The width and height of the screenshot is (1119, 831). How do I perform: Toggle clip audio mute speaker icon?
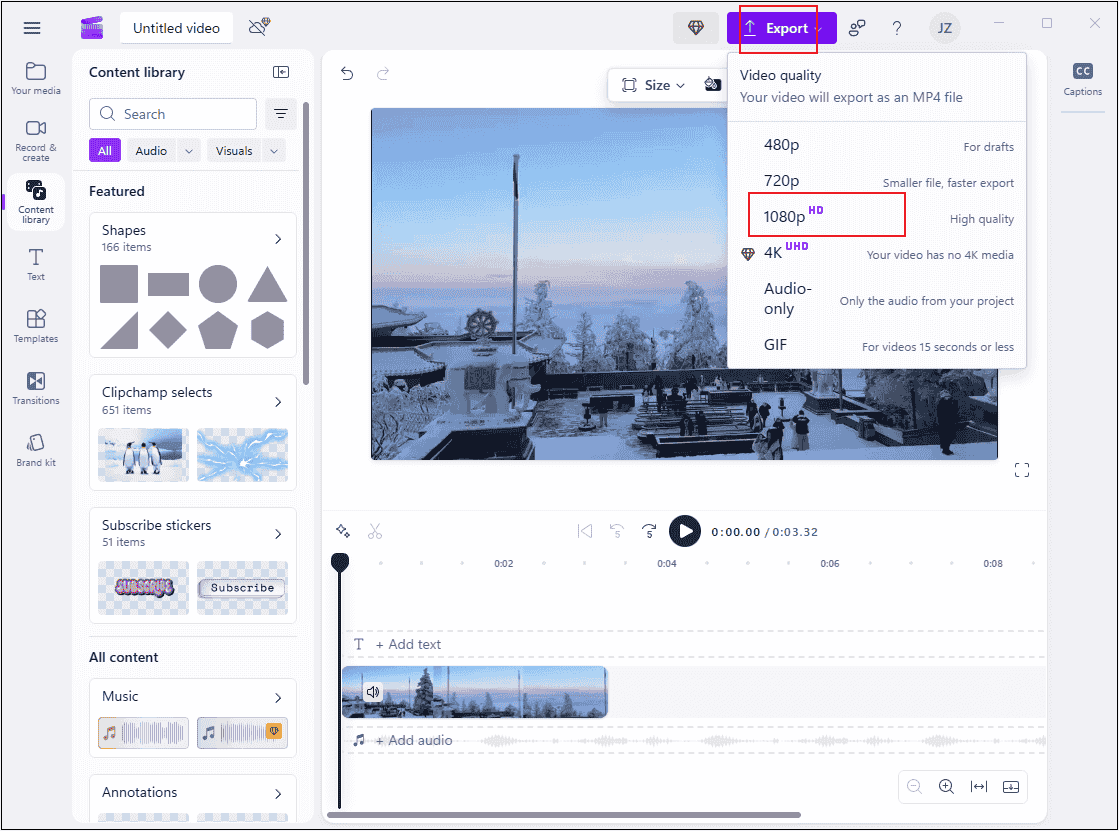(x=373, y=692)
